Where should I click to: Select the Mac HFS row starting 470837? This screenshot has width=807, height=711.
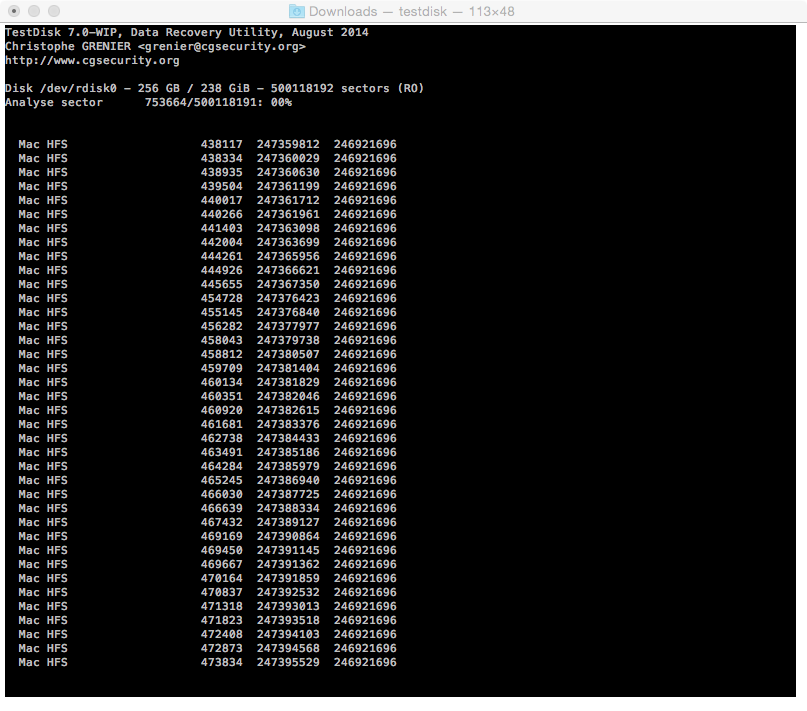click(207, 592)
